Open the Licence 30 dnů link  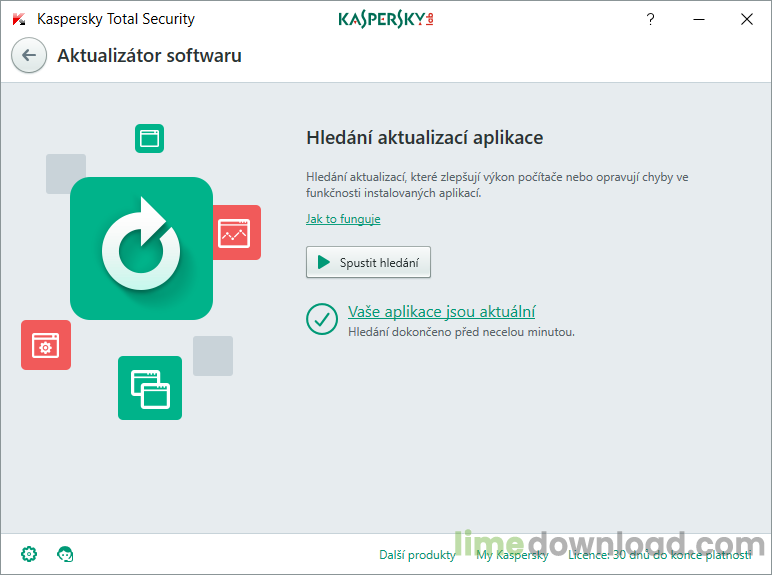pos(660,555)
